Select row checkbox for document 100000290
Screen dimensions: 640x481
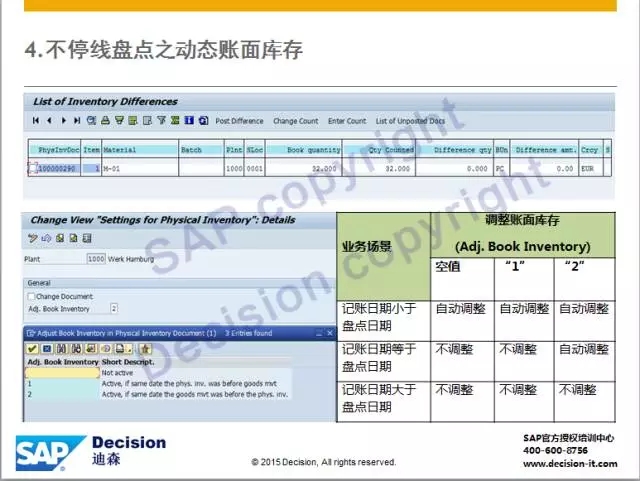click(x=31, y=168)
